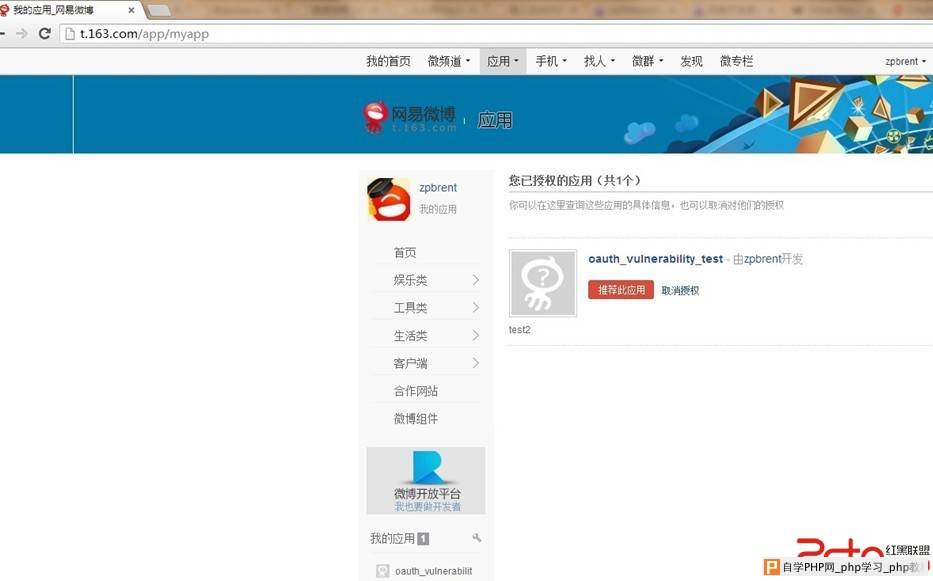
Task: Click the 我的应用 label under zpbrent
Action: coord(438,210)
